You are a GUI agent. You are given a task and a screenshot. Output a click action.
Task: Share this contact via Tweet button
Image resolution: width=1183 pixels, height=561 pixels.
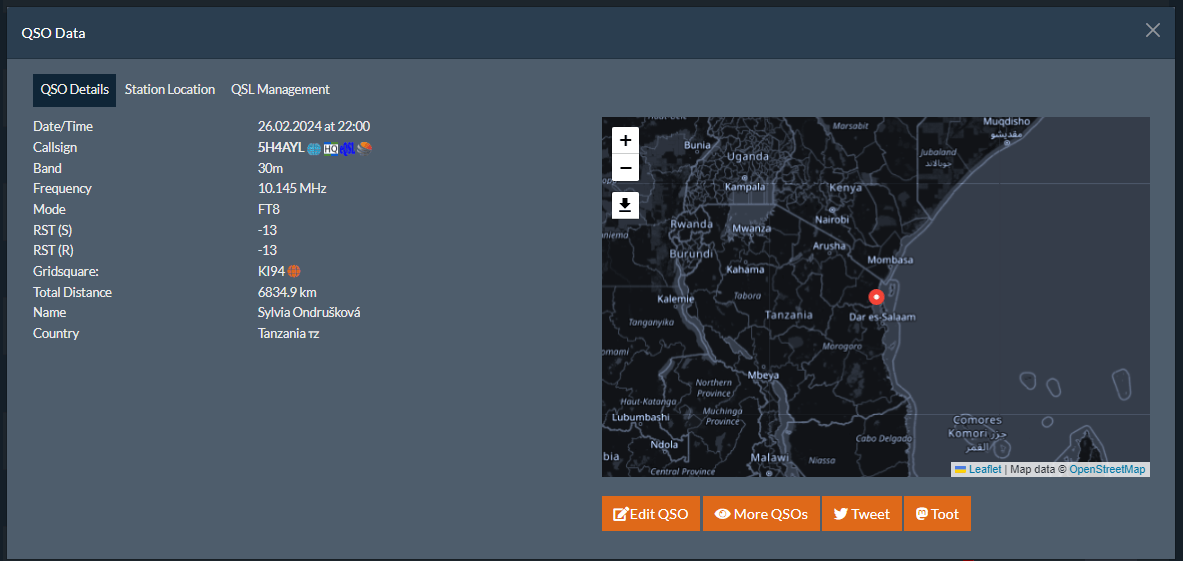pos(862,514)
